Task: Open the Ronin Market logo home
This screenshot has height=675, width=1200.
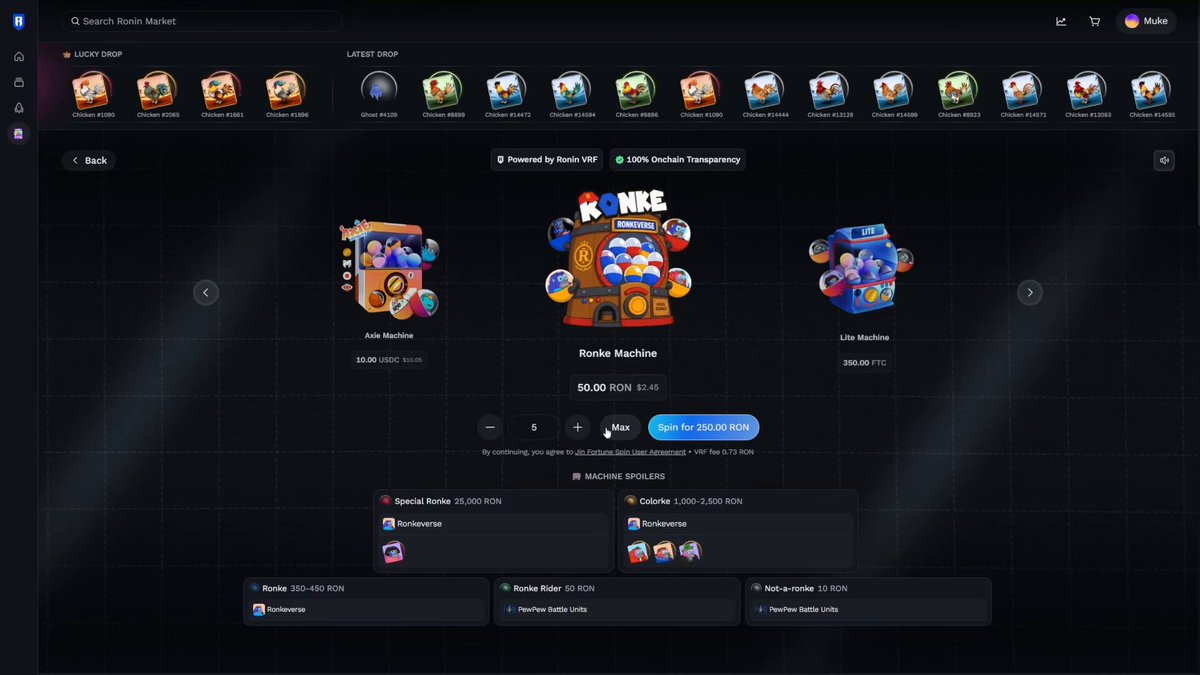Action: pos(18,21)
